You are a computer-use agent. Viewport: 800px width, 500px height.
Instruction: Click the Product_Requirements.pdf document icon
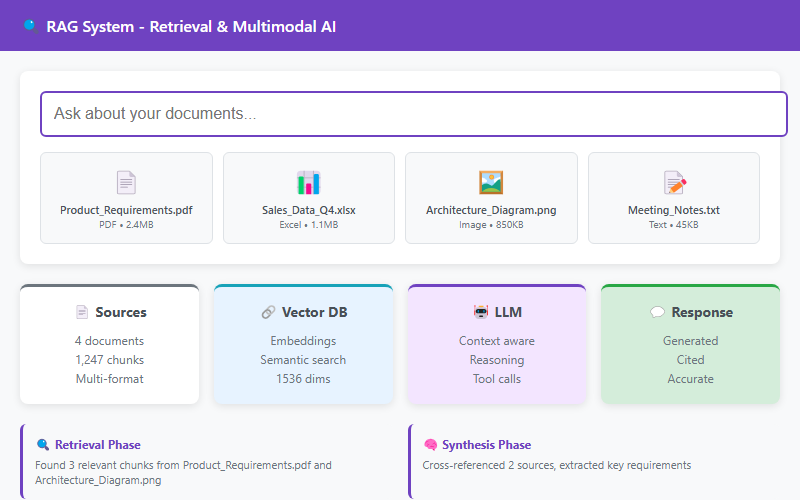pos(126,183)
